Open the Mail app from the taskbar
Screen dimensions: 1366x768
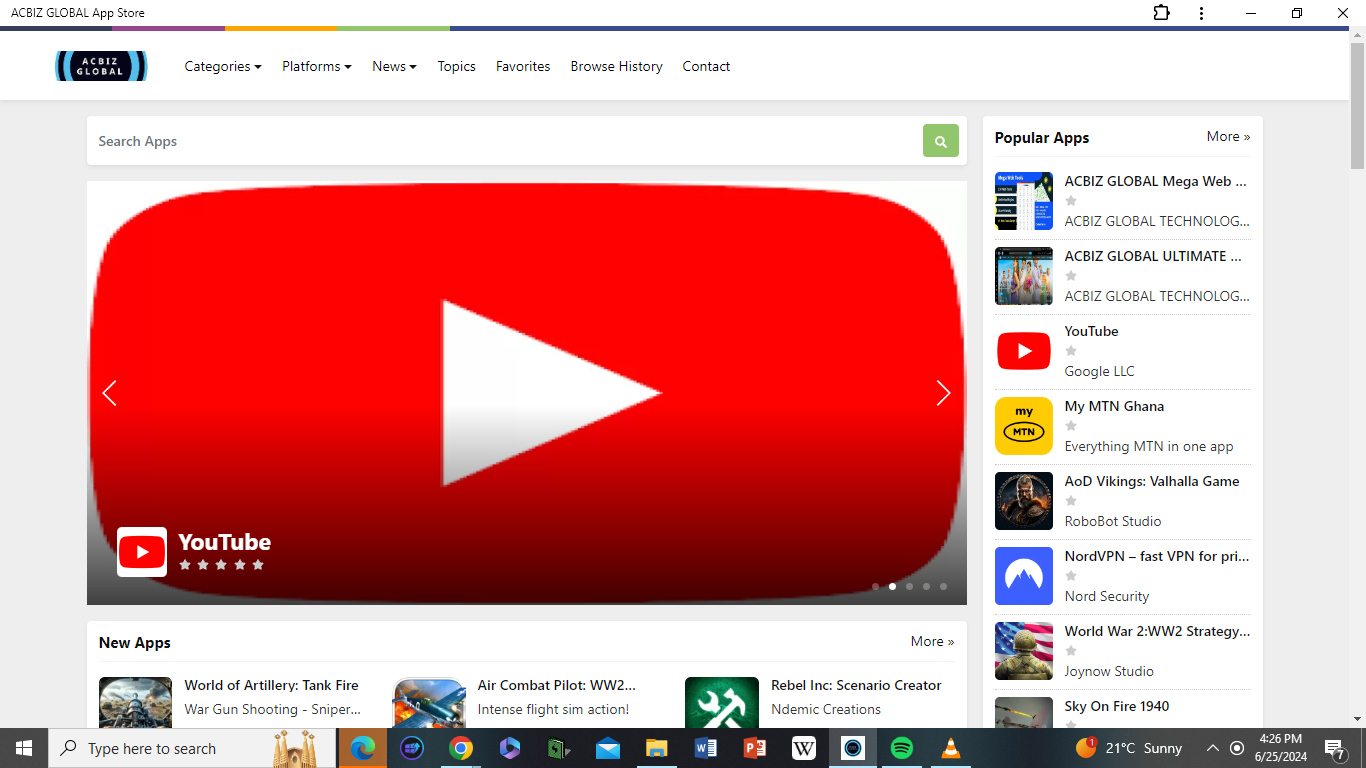click(607, 748)
